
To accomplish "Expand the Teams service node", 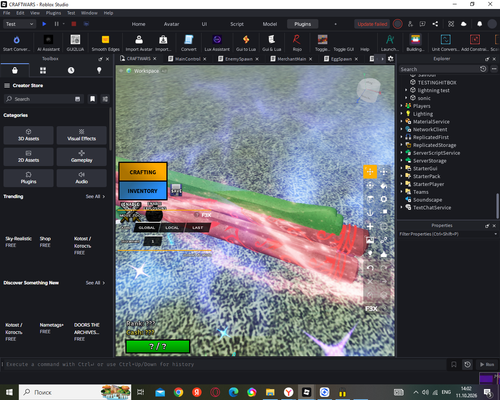I will point(402,192).
